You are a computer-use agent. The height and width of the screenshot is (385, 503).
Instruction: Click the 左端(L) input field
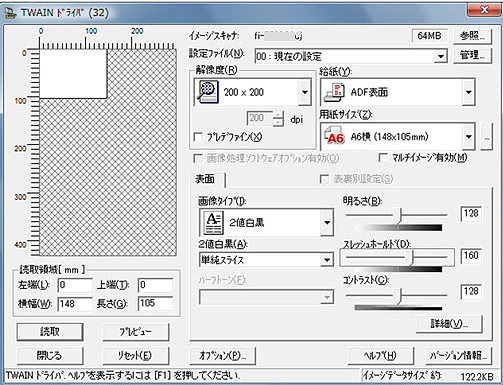pyautogui.click(x=75, y=285)
